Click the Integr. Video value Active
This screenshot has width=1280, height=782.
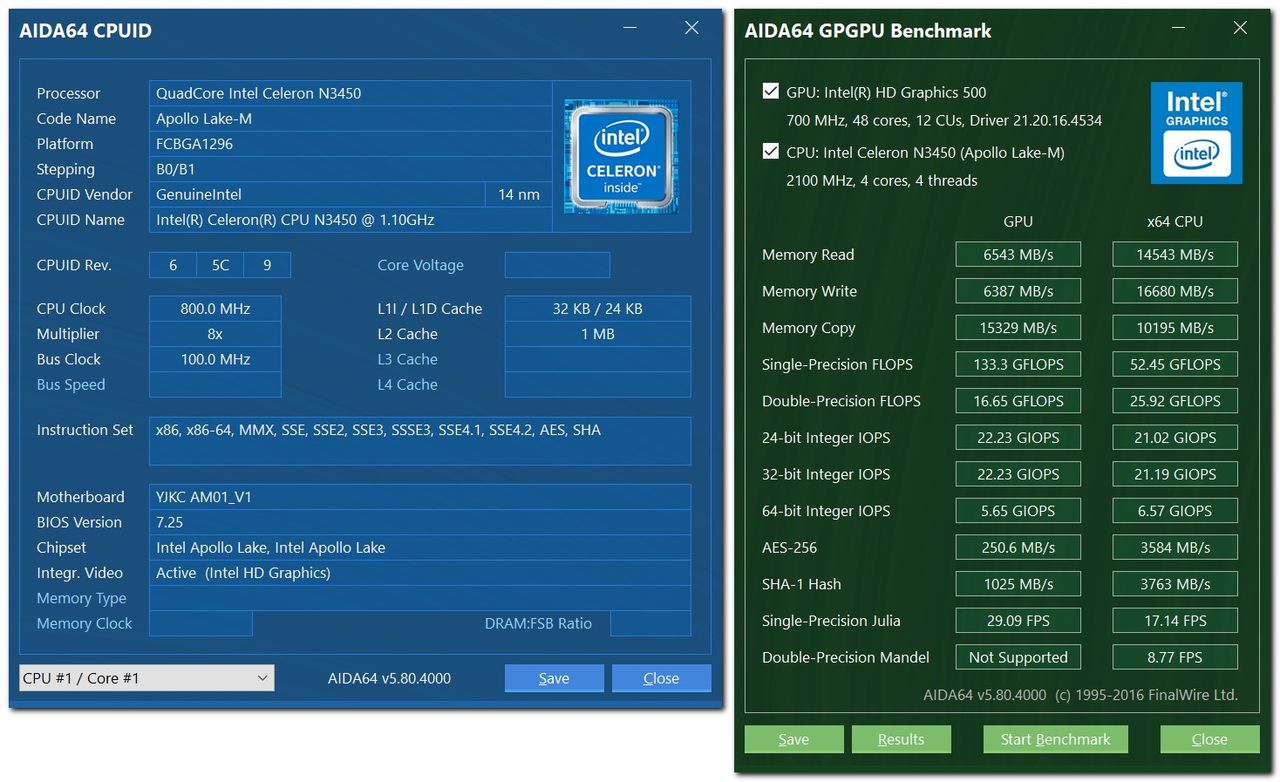click(420, 573)
